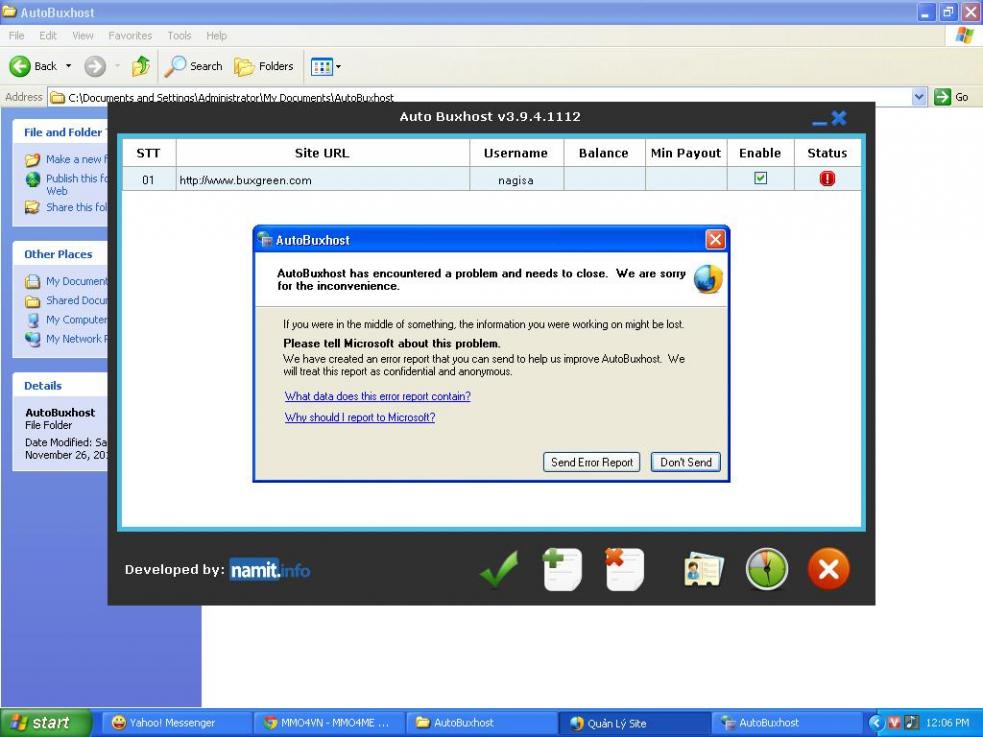983x737 pixels.
Task: Open Views dropdown in Explorer toolbar
Action: tap(326, 66)
